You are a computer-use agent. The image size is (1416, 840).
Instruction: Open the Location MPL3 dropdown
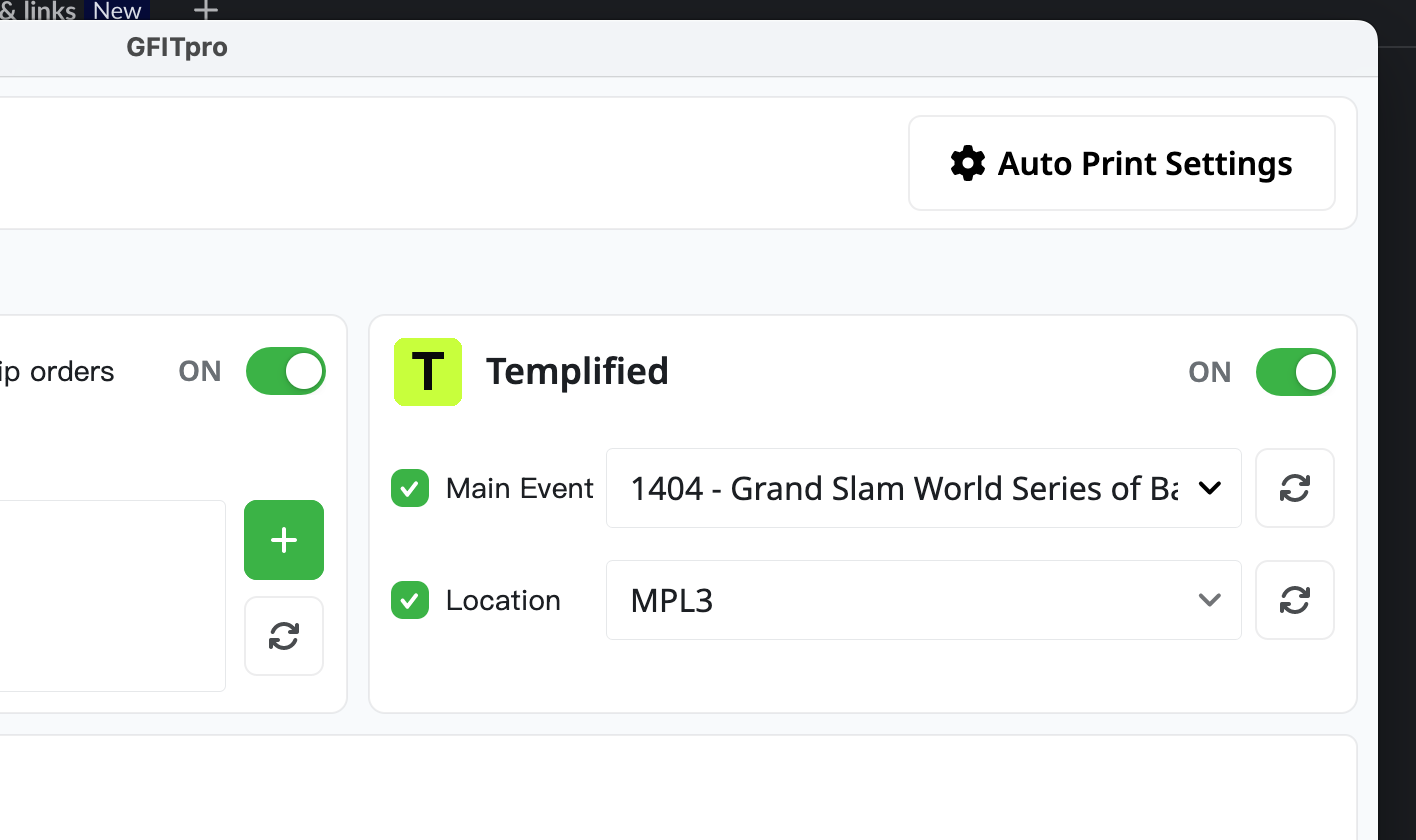[924, 600]
